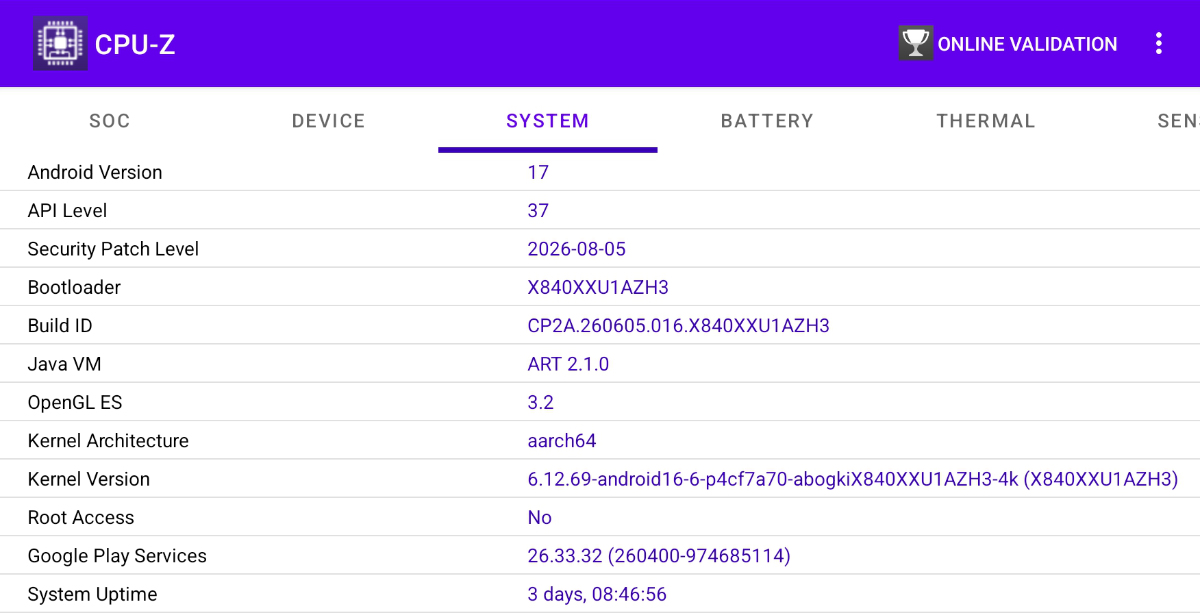
Task: Click uptime value 3 days, 08:46:56
Action: point(597,594)
